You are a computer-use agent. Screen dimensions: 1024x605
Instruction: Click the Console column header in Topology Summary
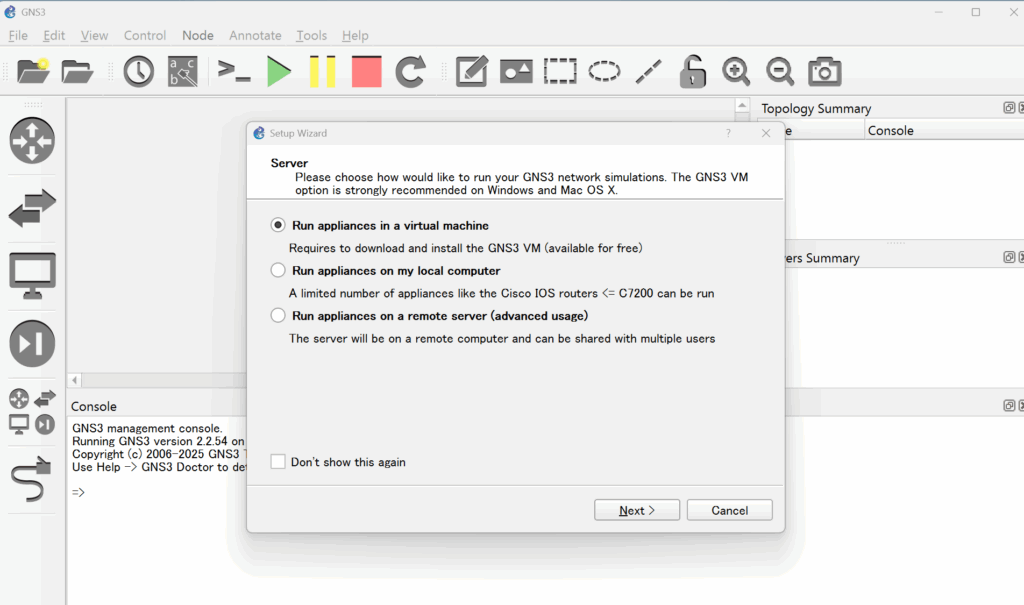(x=944, y=131)
